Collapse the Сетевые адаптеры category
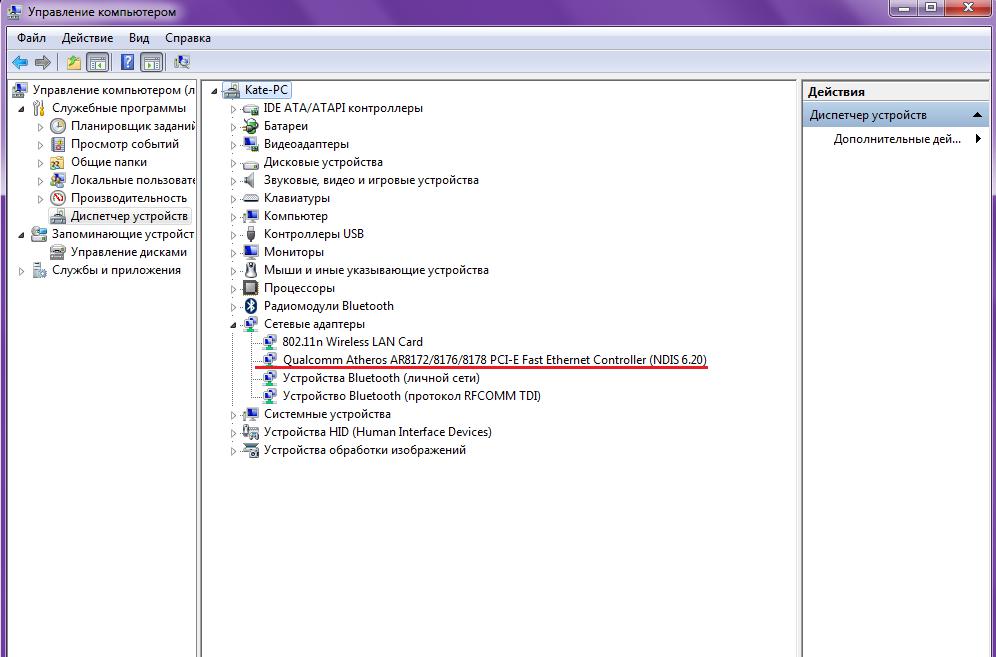The width and height of the screenshot is (996, 657). tap(233, 325)
